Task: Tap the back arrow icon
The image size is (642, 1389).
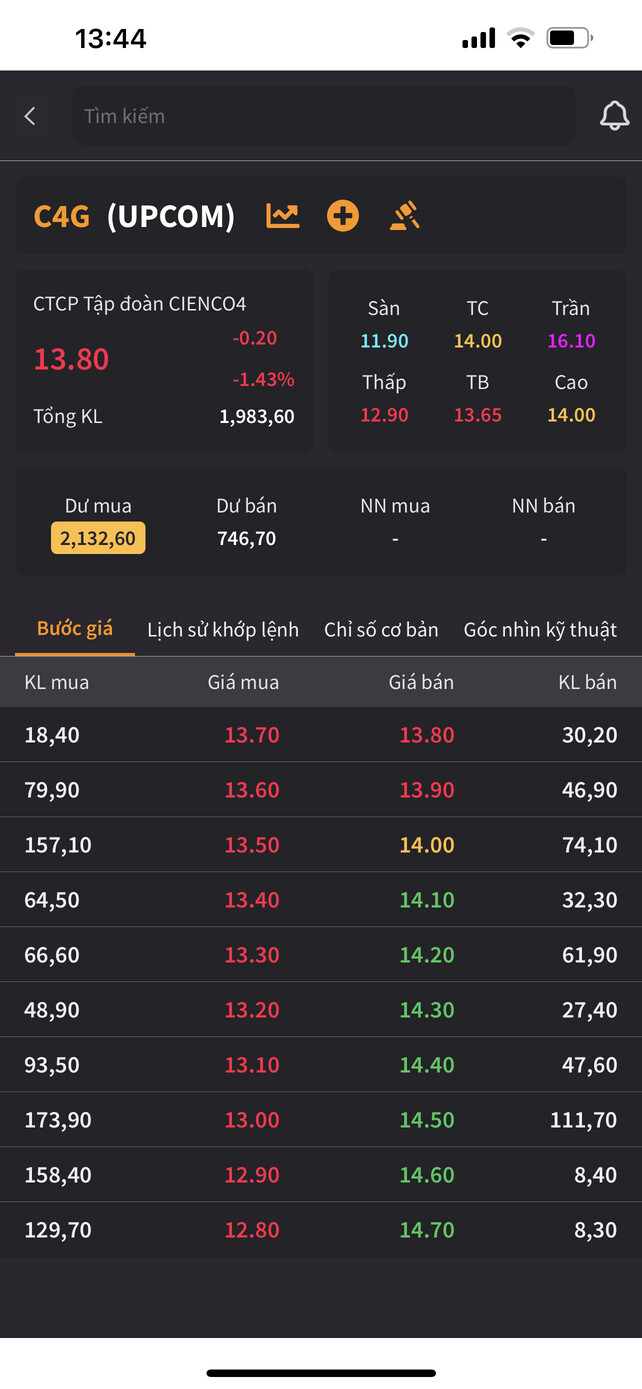Action: pos(30,116)
